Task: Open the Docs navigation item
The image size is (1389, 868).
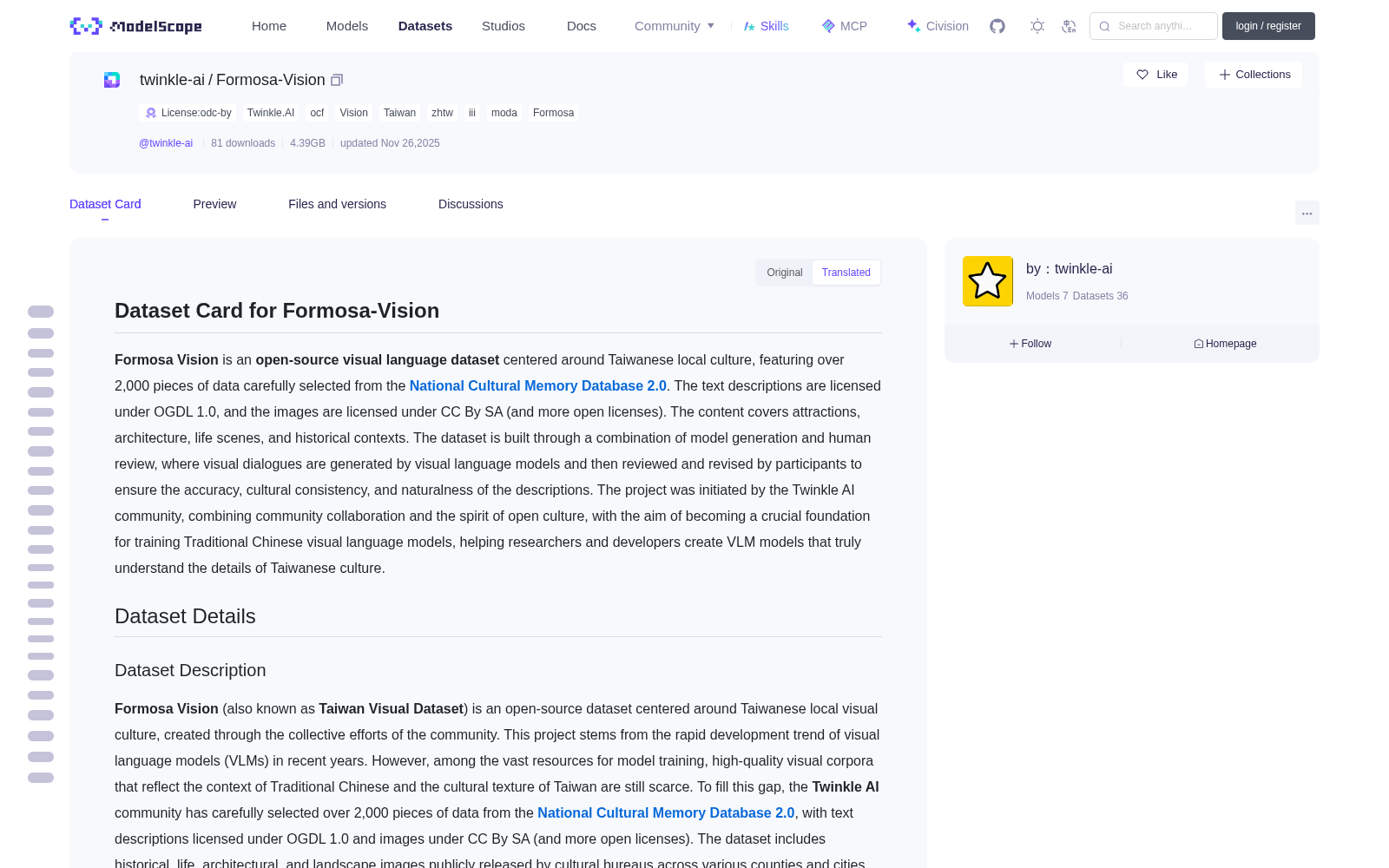Action: [x=582, y=26]
